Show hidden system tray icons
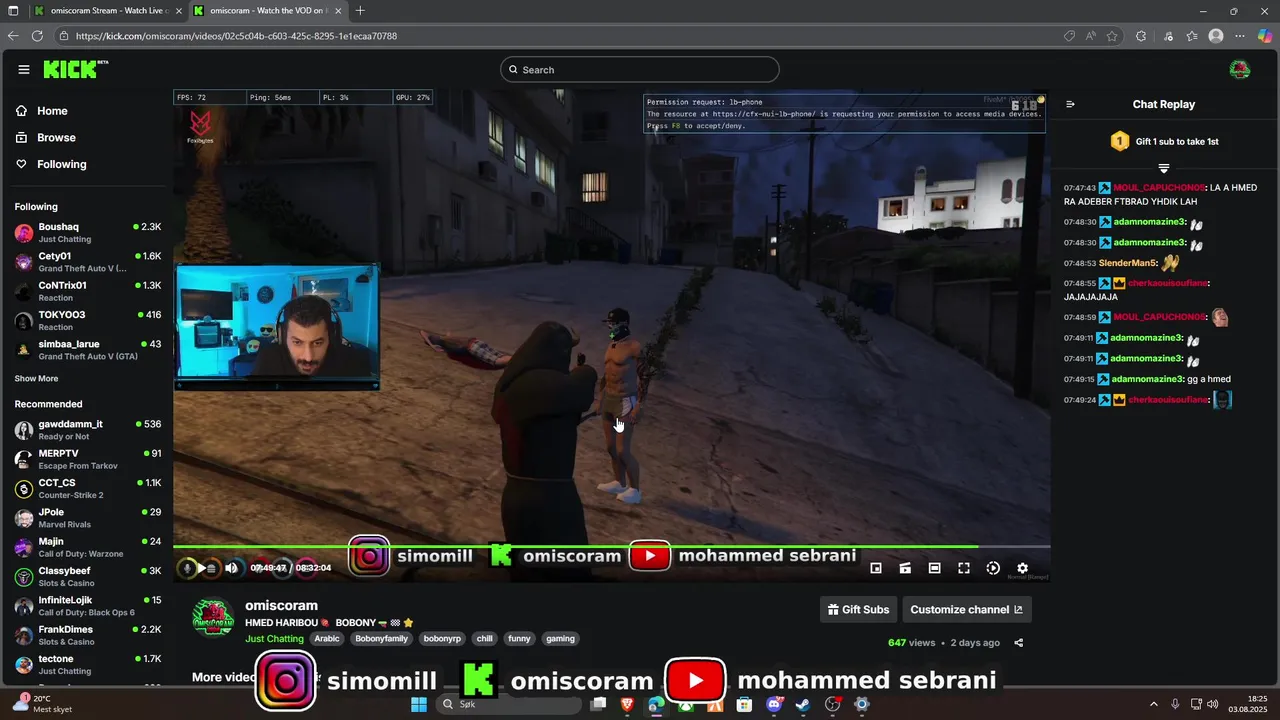Viewport: 1280px width, 720px height. click(x=1153, y=704)
